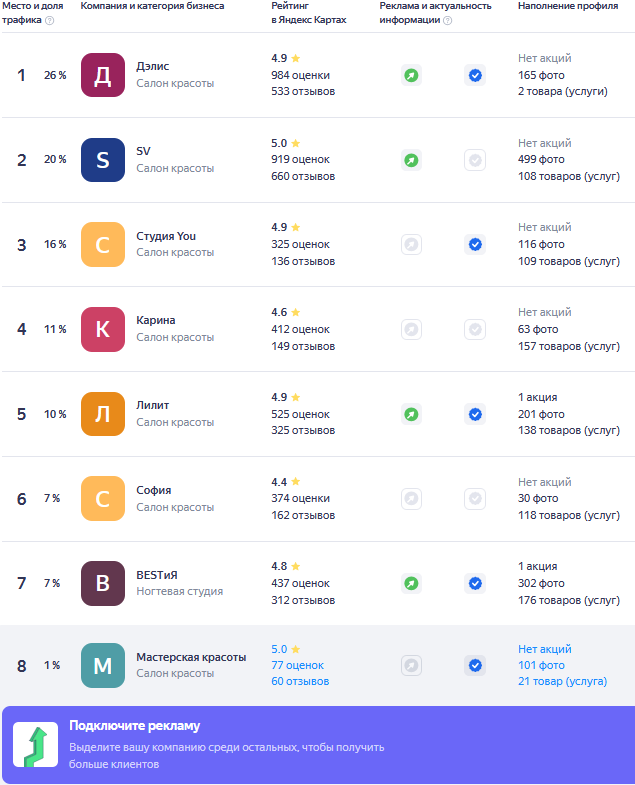Viewport: 635px width, 785px height.
Task: Click the green advertising icon for Лилит
Action: (411, 414)
